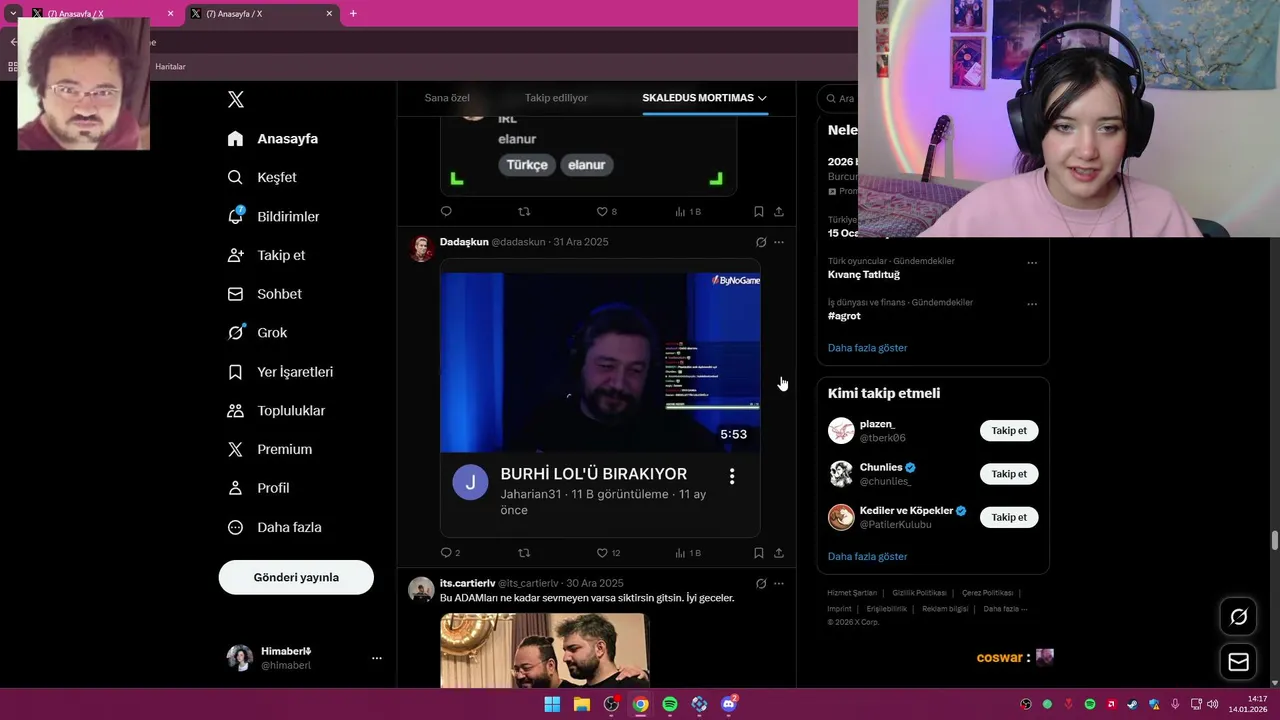Viewport: 1280px width, 720px height.
Task: Open Windows Start menu
Action: (552, 704)
